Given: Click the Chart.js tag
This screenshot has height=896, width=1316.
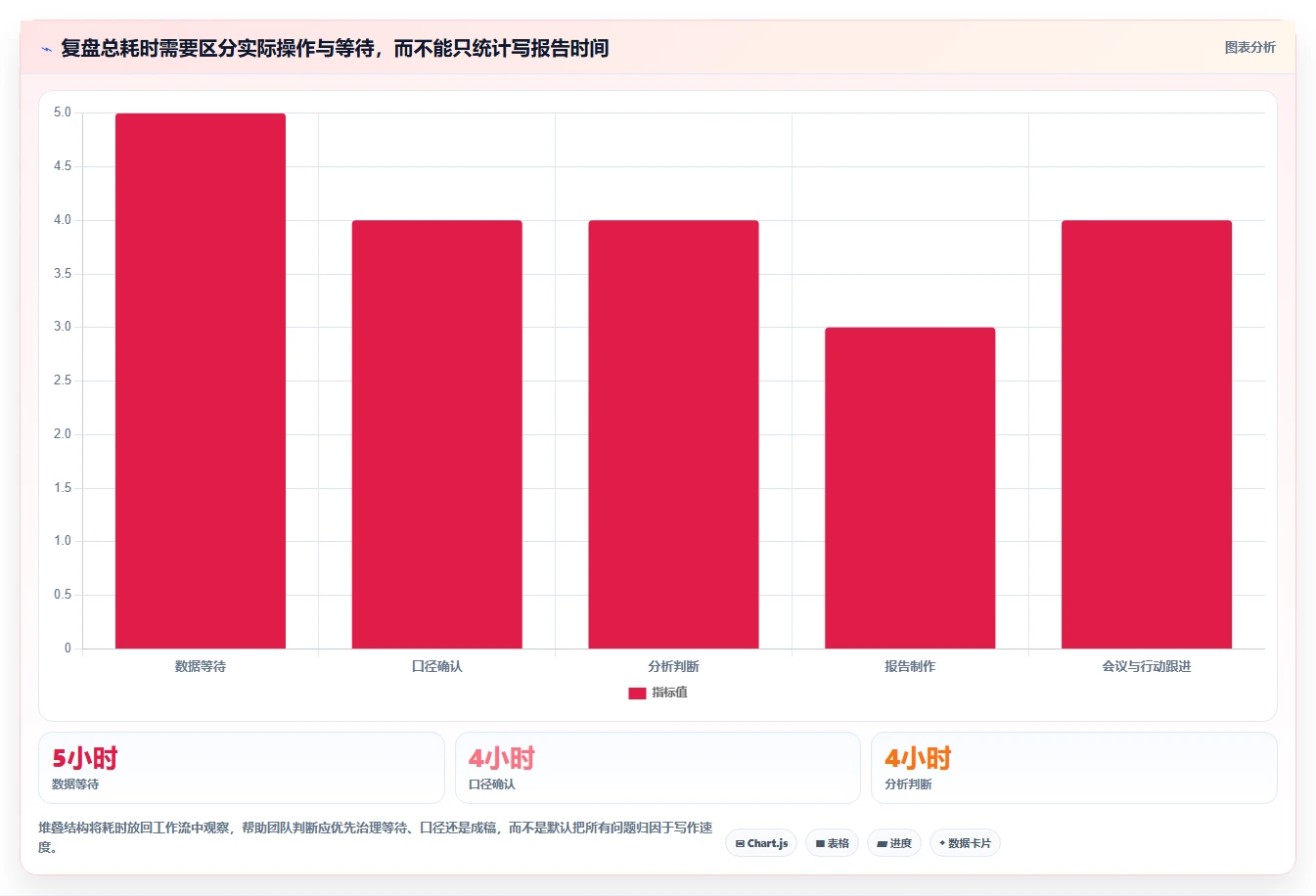Looking at the screenshot, I should click(x=761, y=843).
